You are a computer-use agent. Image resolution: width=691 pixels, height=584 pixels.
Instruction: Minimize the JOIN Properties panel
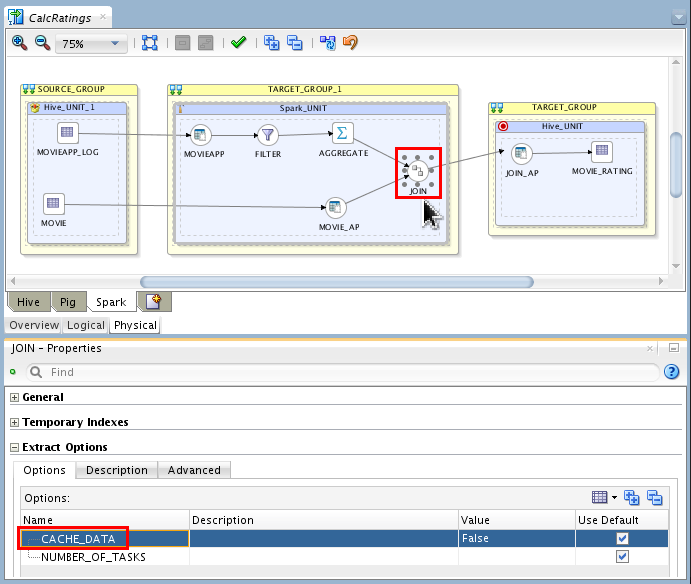point(674,348)
